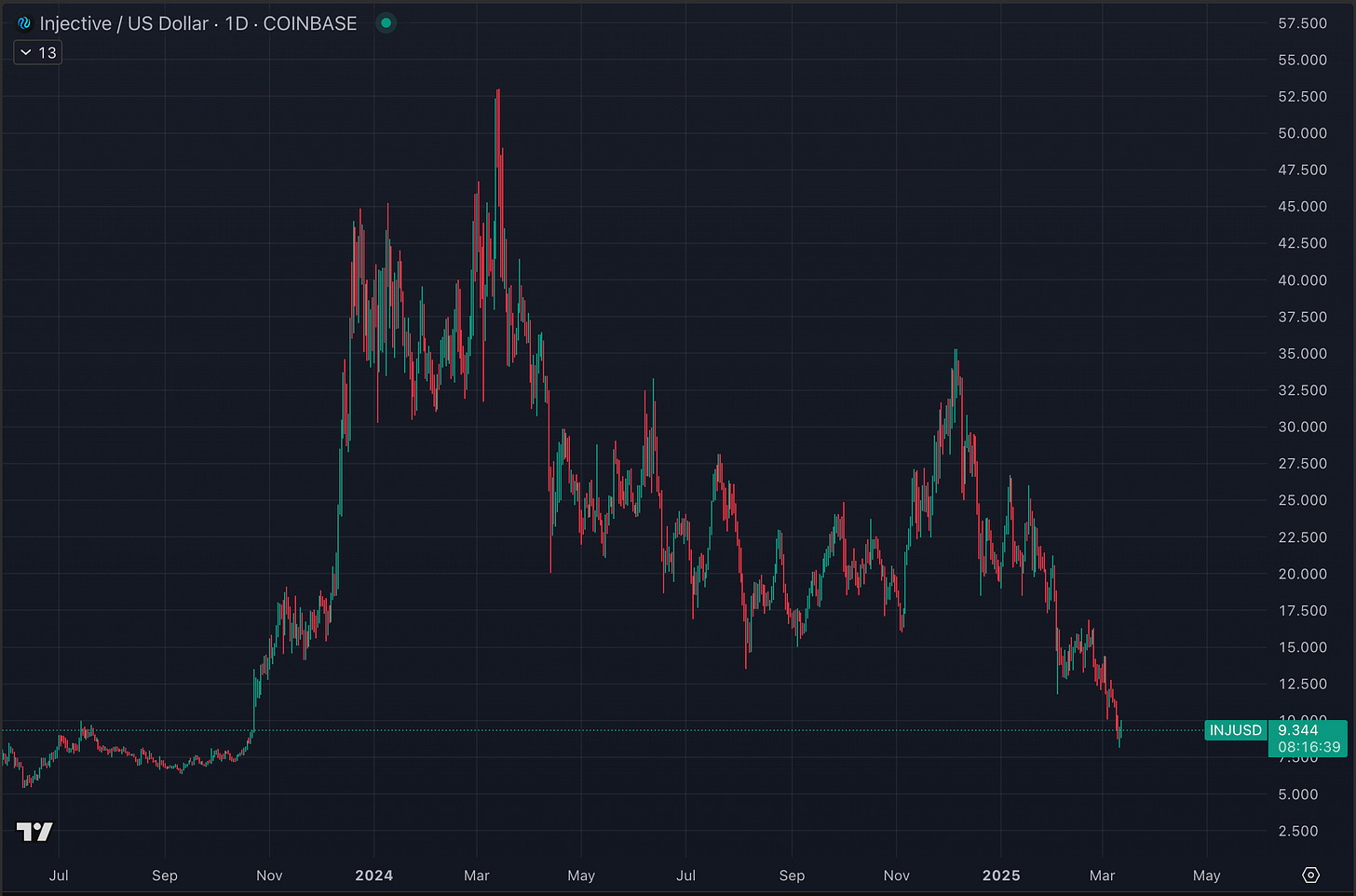Click the green market status dot
This screenshot has width=1356, height=896.
coord(386,23)
